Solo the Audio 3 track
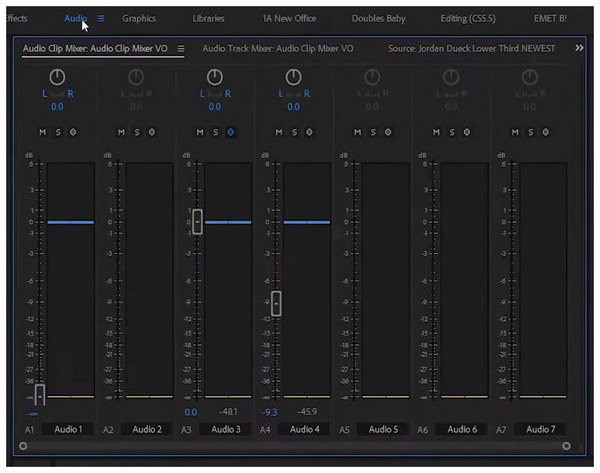The height and width of the screenshot is (473, 600). (216, 132)
